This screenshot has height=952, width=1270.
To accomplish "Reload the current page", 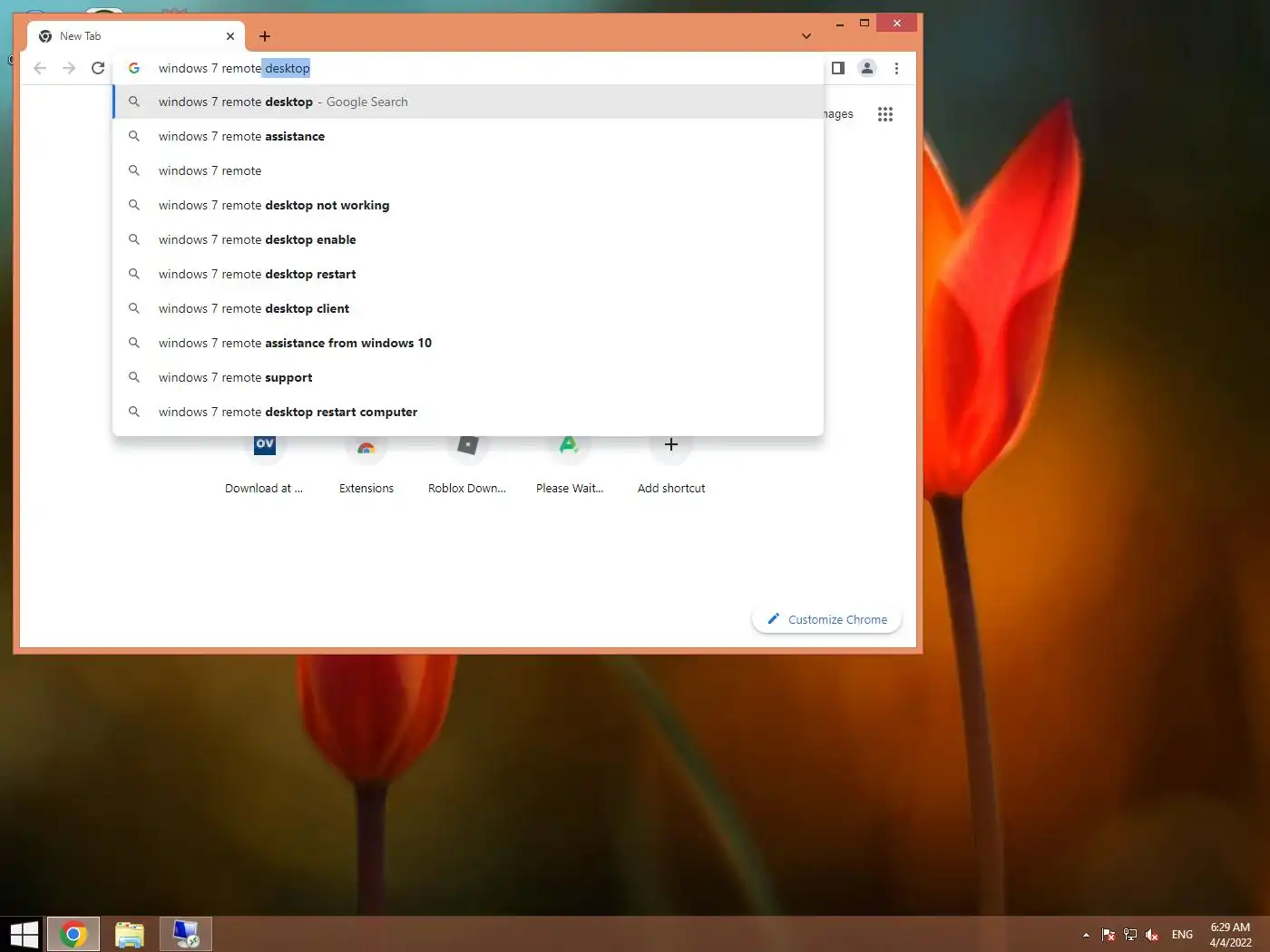I will tap(98, 68).
